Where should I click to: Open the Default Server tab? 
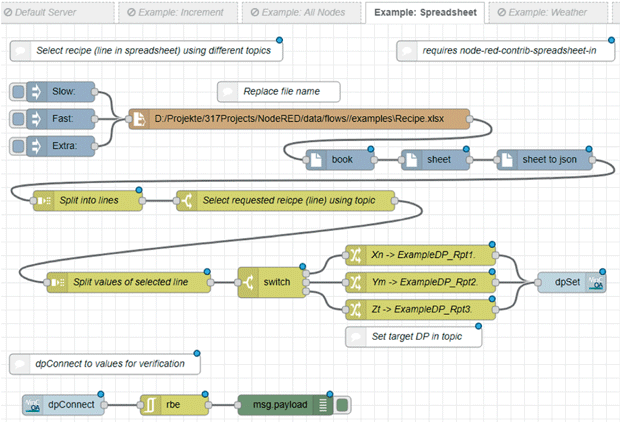pyautogui.click(x=57, y=13)
